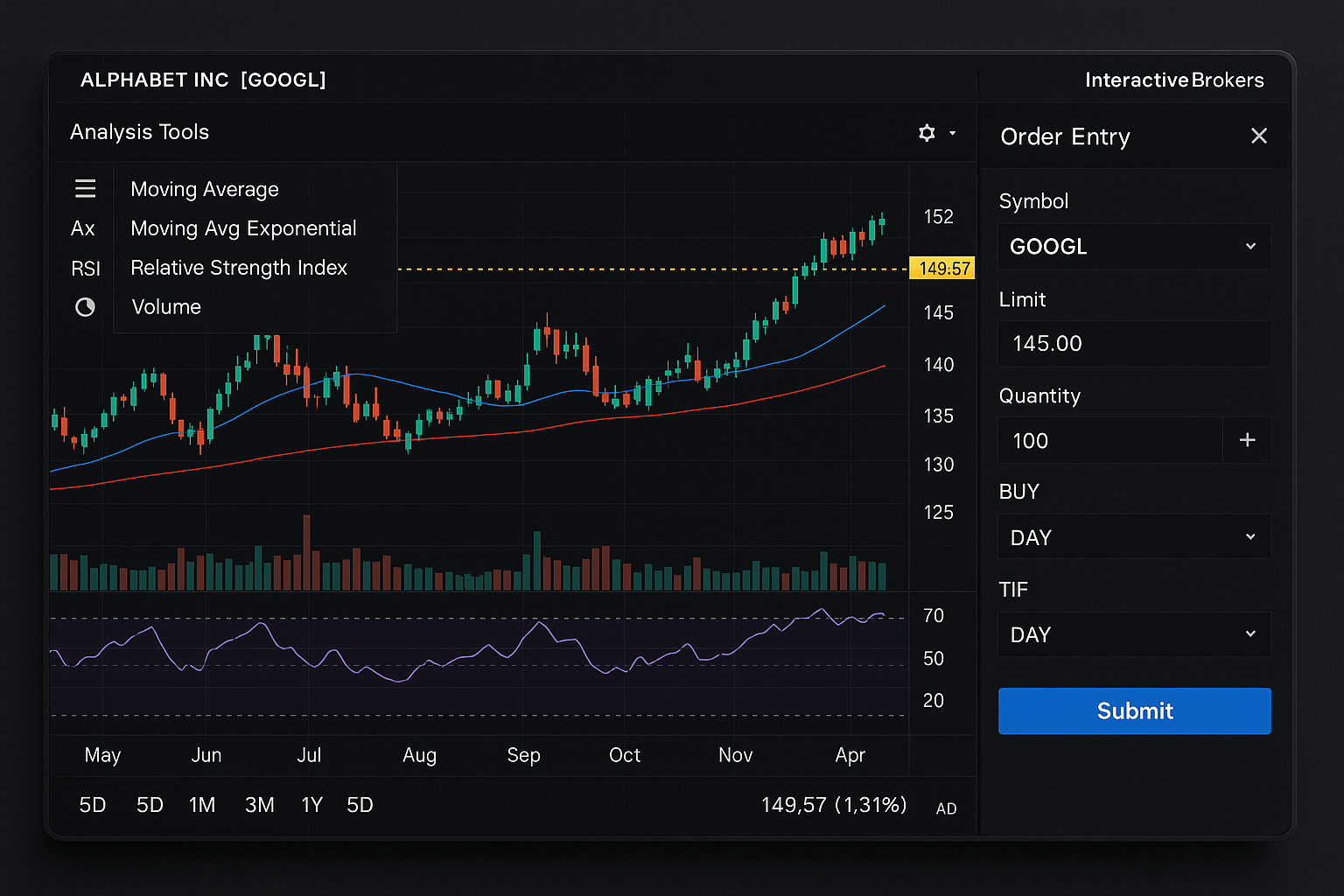Switch the chart to the 1Y range

[311, 805]
